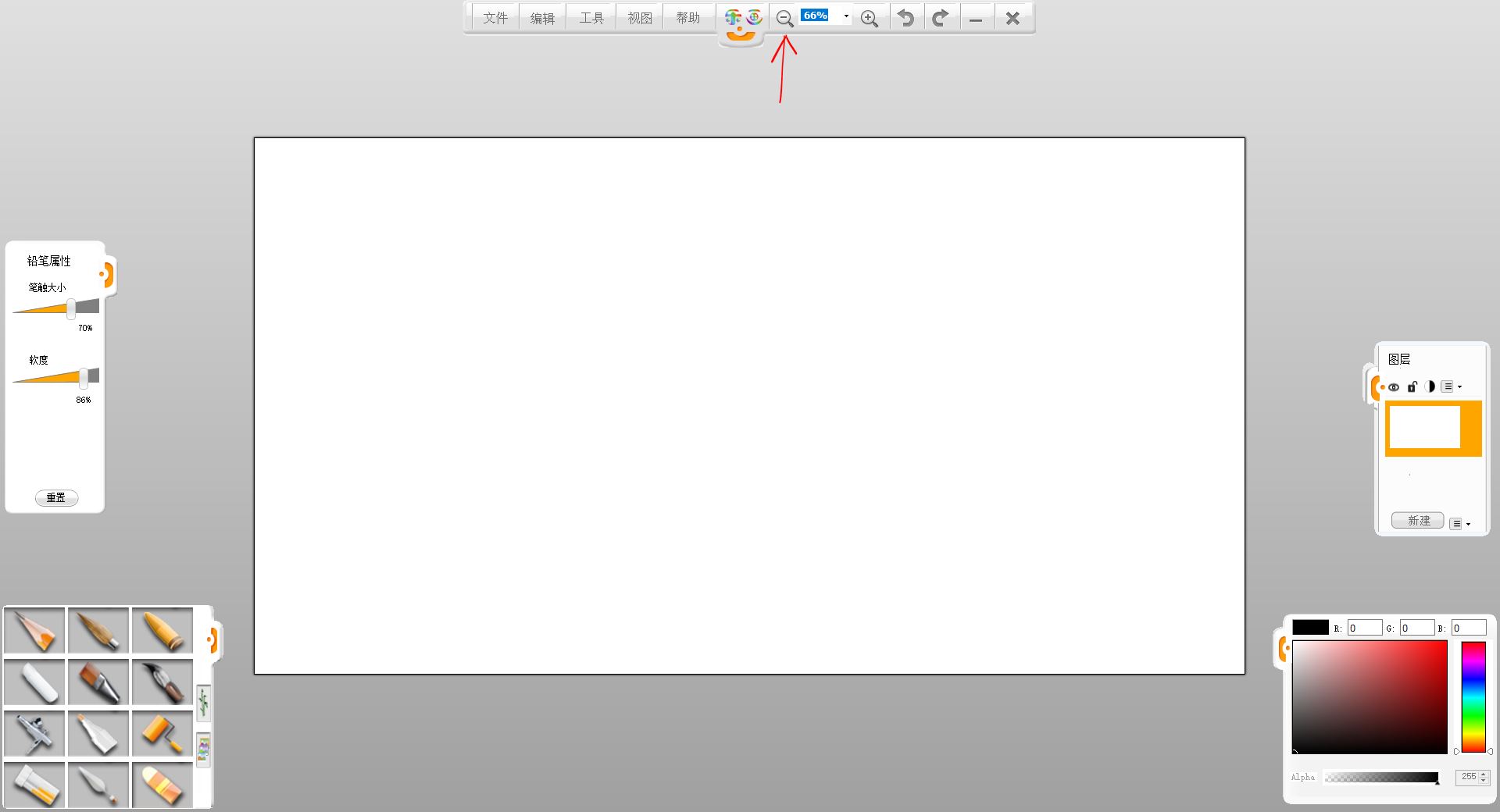Image resolution: width=1500 pixels, height=812 pixels.
Task: Click the 新建 button to add layer
Action: pyautogui.click(x=1418, y=521)
